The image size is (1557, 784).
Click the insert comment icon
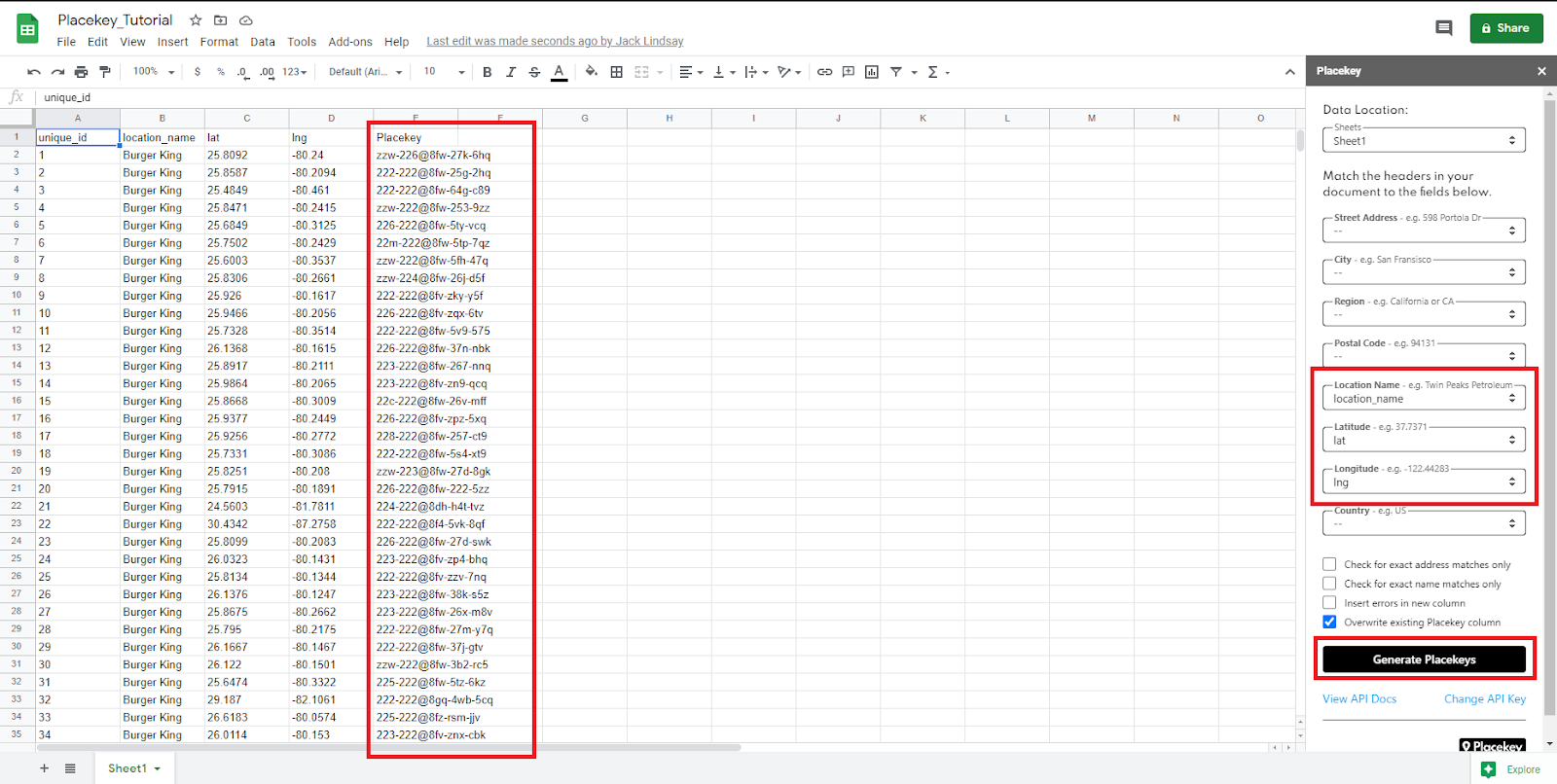pos(849,72)
